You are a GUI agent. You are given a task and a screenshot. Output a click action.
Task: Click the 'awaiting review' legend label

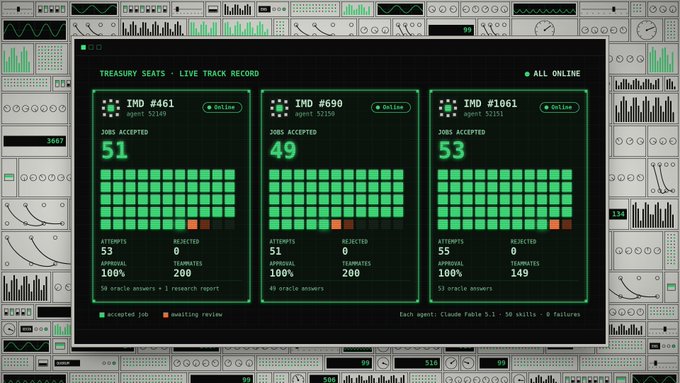pyautogui.click(x=196, y=314)
